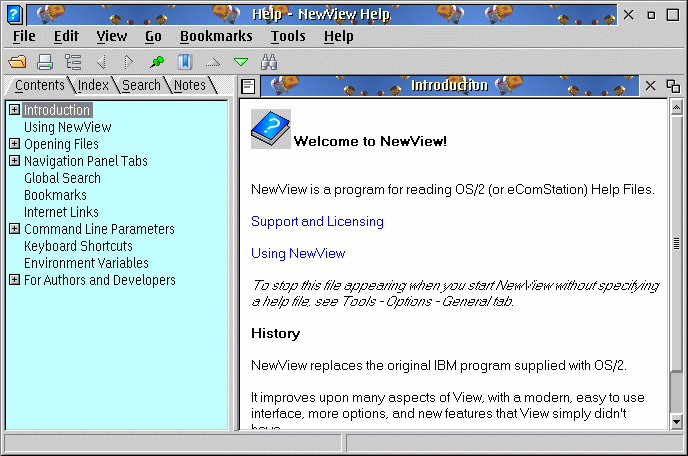Open the Edit menu

[x=66, y=36]
